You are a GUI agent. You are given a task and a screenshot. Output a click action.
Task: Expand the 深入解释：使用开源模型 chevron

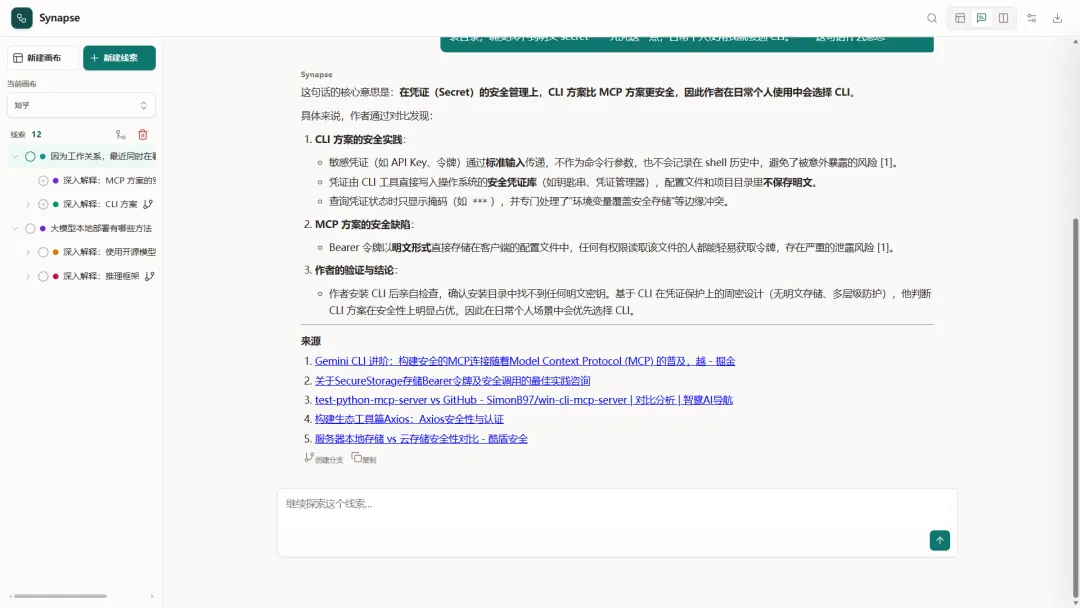(28, 253)
